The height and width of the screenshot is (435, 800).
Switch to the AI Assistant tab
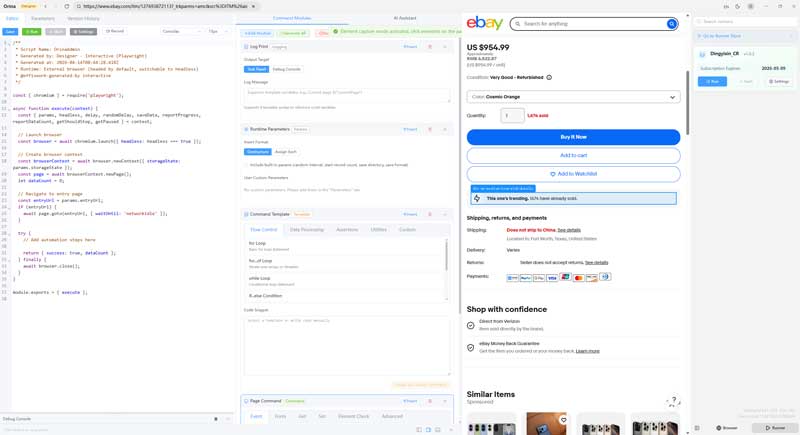point(405,18)
